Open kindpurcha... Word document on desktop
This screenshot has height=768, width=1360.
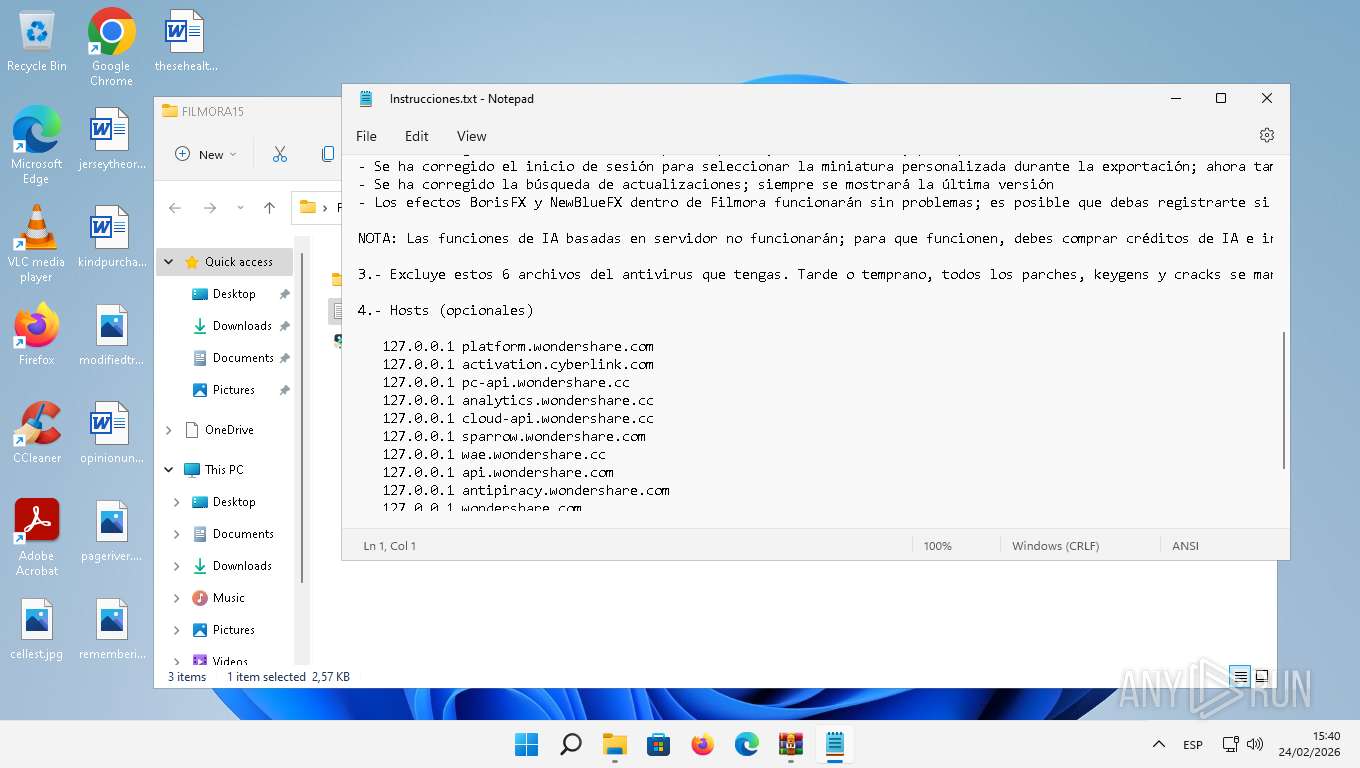111,238
